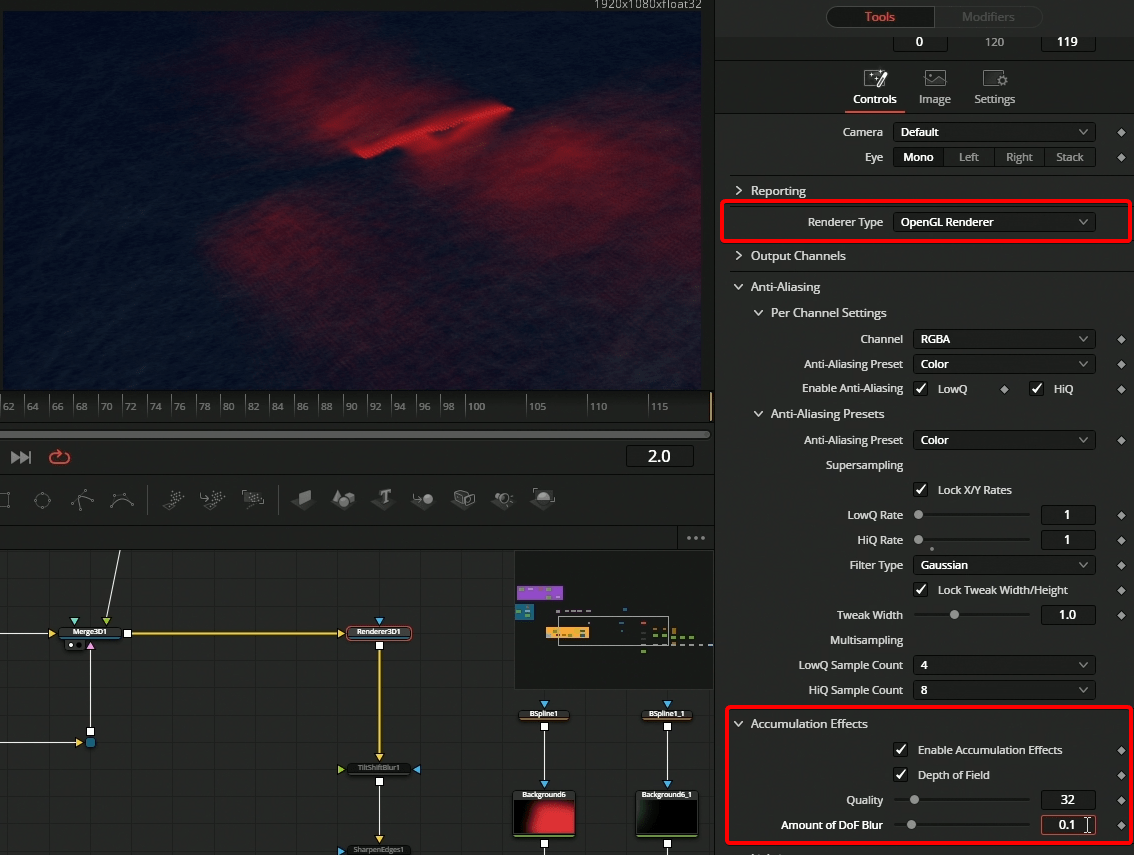Select the TiltShiftBlur1 node
1134x855 pixels.
pyautogui.click(x=379, y=768)
